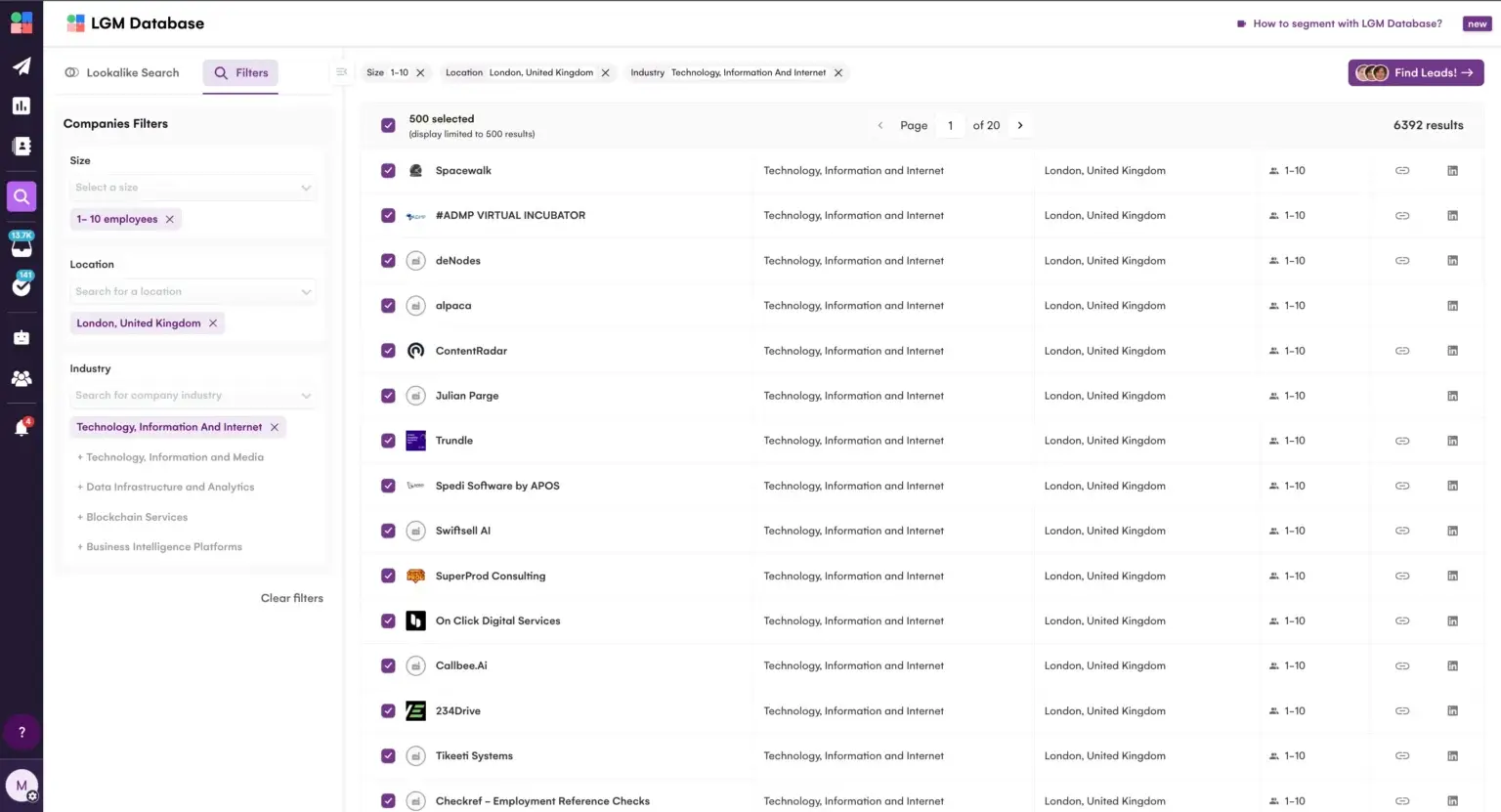Add Technology, Information and Media suggestion

(170, 457)
